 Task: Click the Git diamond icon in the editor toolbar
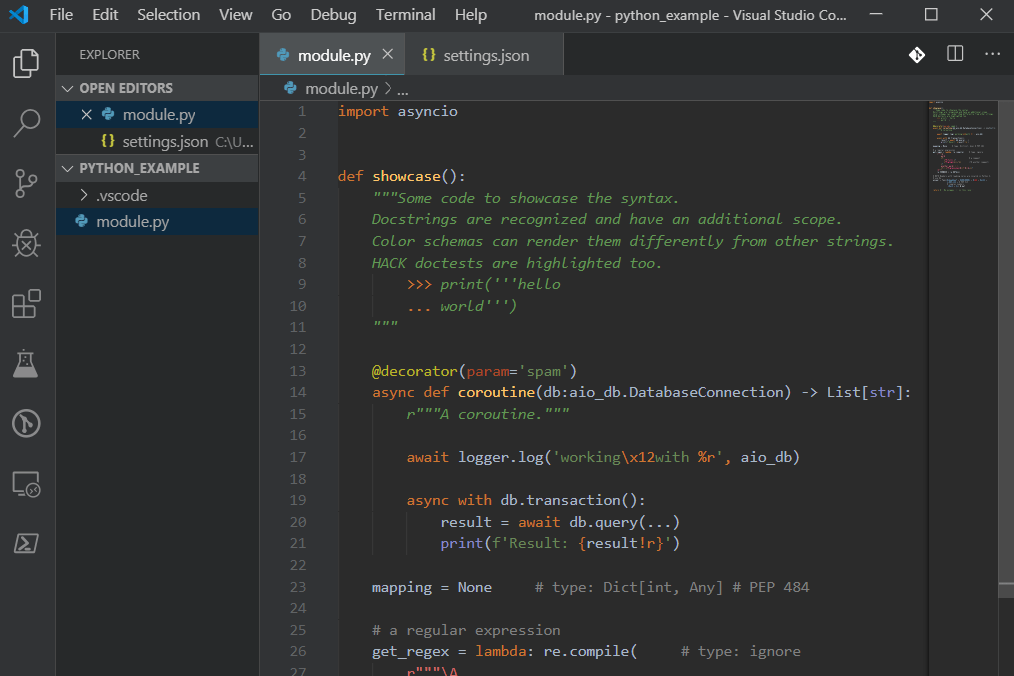[917, 55]
